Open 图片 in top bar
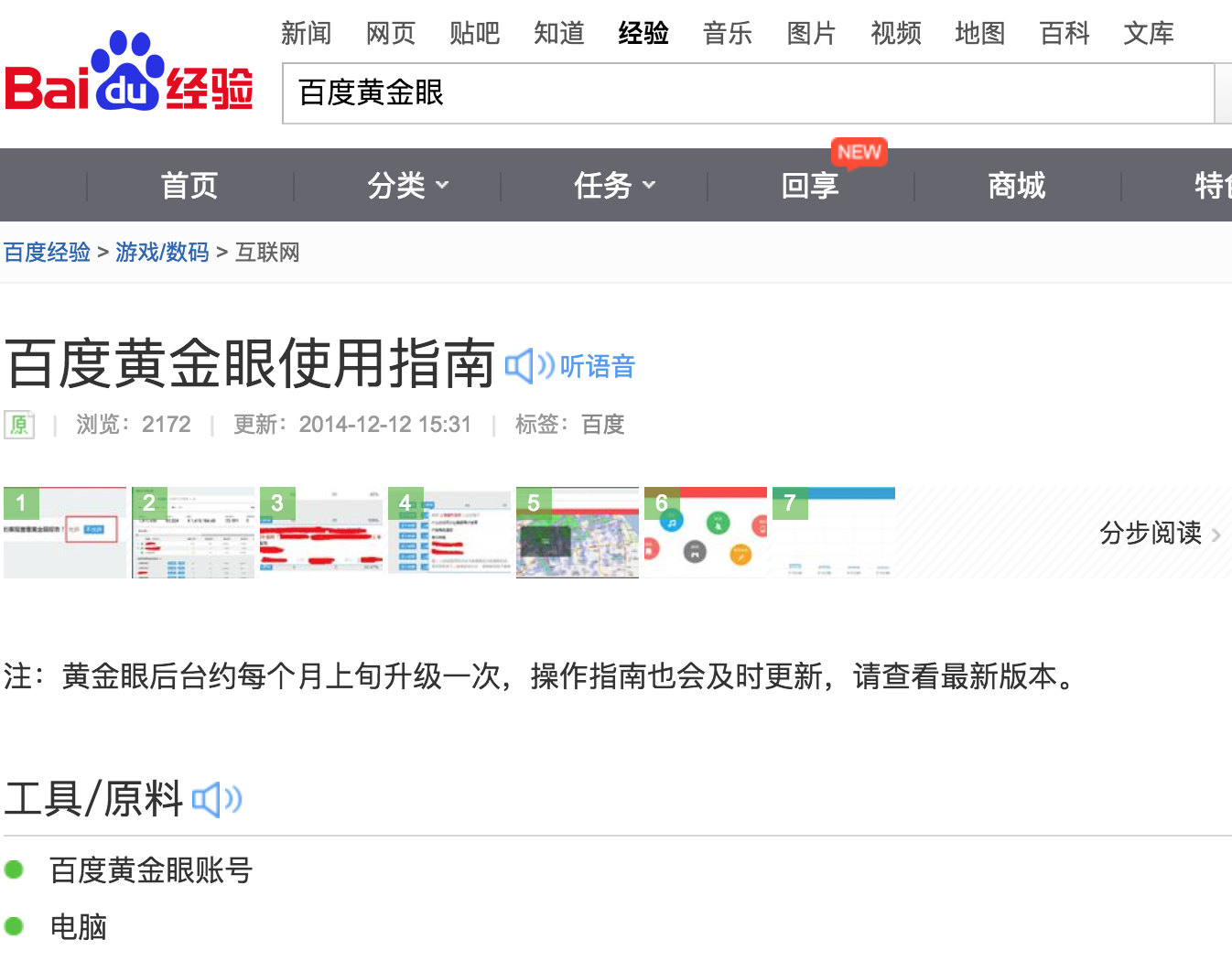Screen dimensions: 1232x972 (811, 34)
